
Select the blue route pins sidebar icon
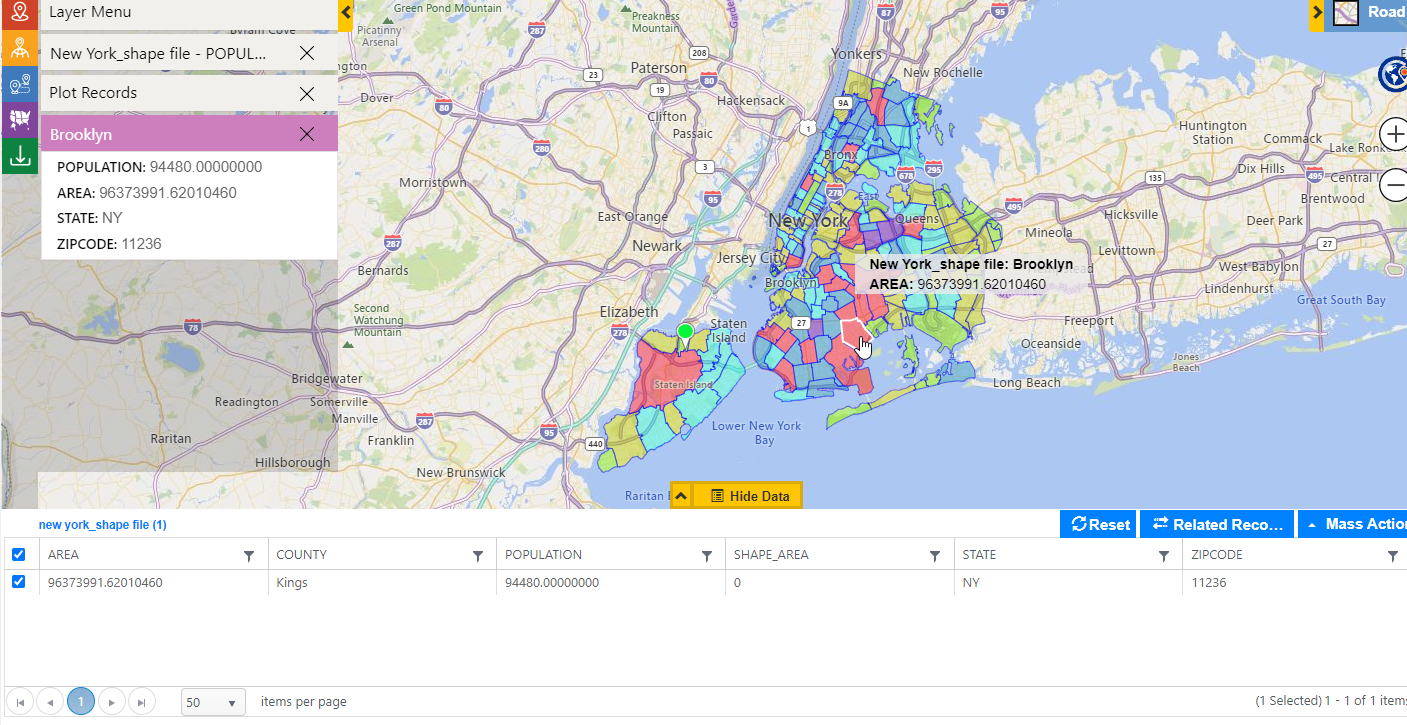click(19, 85)
